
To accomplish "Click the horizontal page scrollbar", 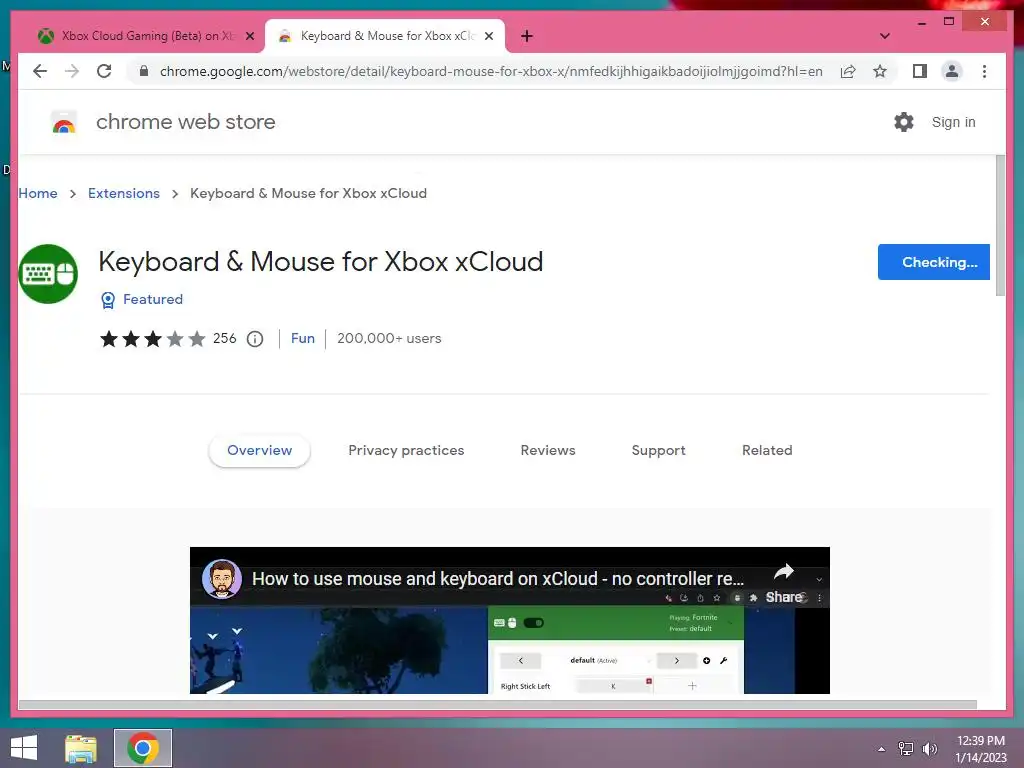I will tap(498, 705).
